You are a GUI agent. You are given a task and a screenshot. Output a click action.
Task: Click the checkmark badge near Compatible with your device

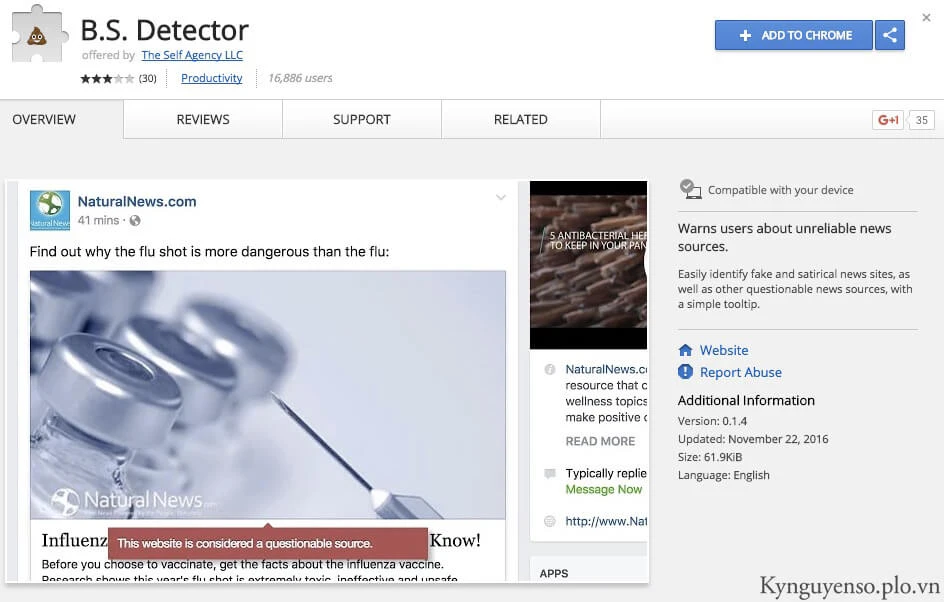[690, 187]
